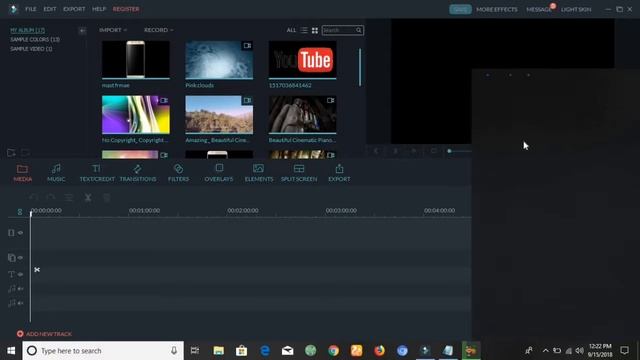This screenshot has width=640, height=360.
Task: Click the Undo icon above timeline
Action: 33,198
